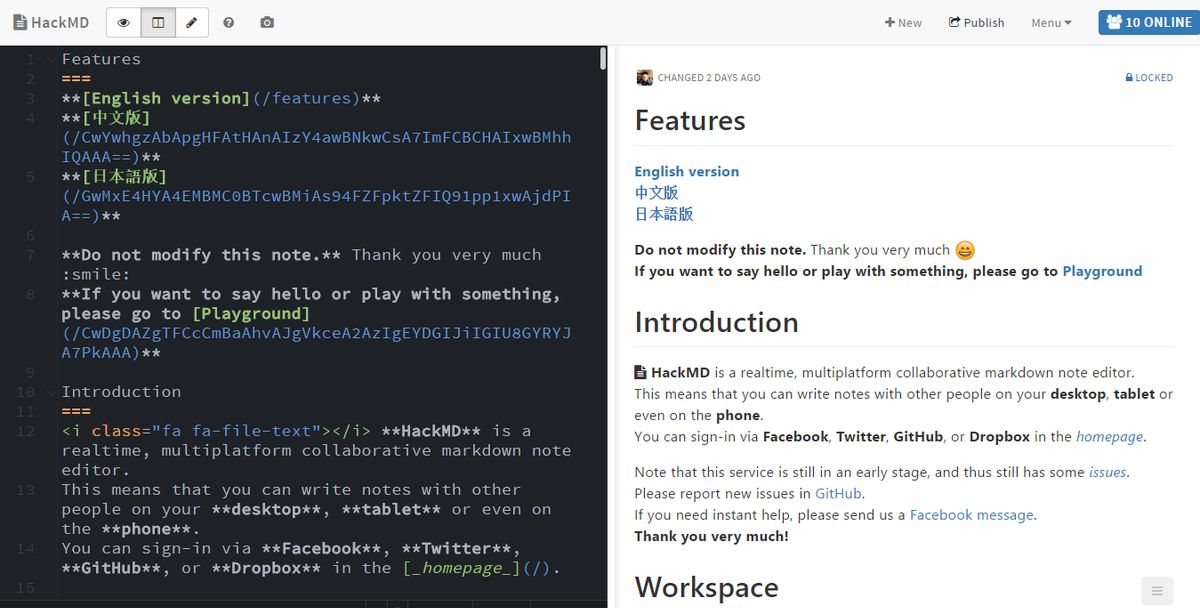This screenshot has width=1200, height=608.
Task: Switch to view-only mode with the eye icon
Action: coord(123,21)
